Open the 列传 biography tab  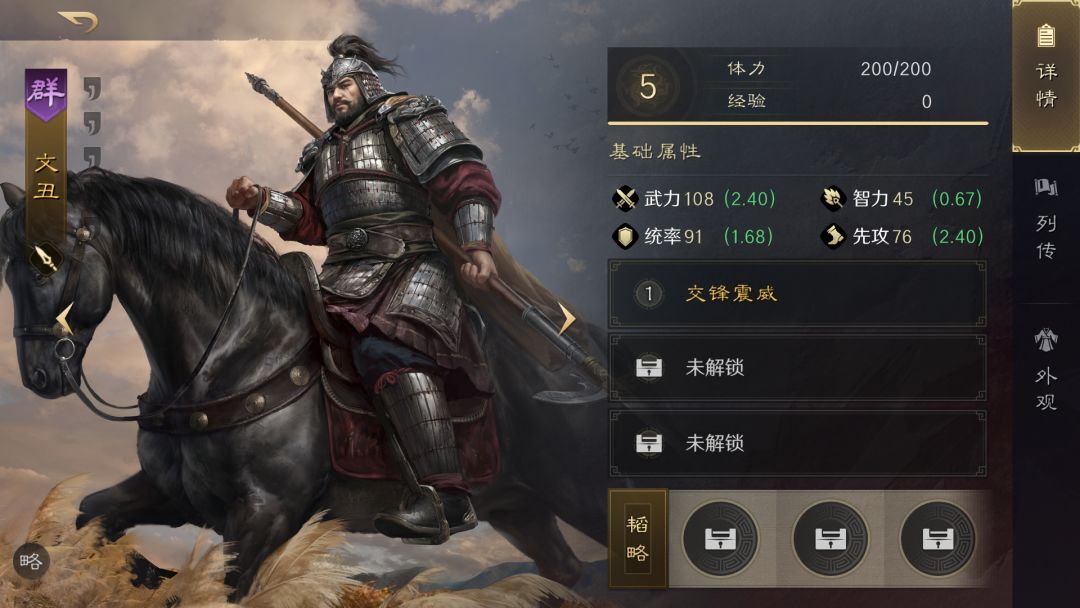1046,219
